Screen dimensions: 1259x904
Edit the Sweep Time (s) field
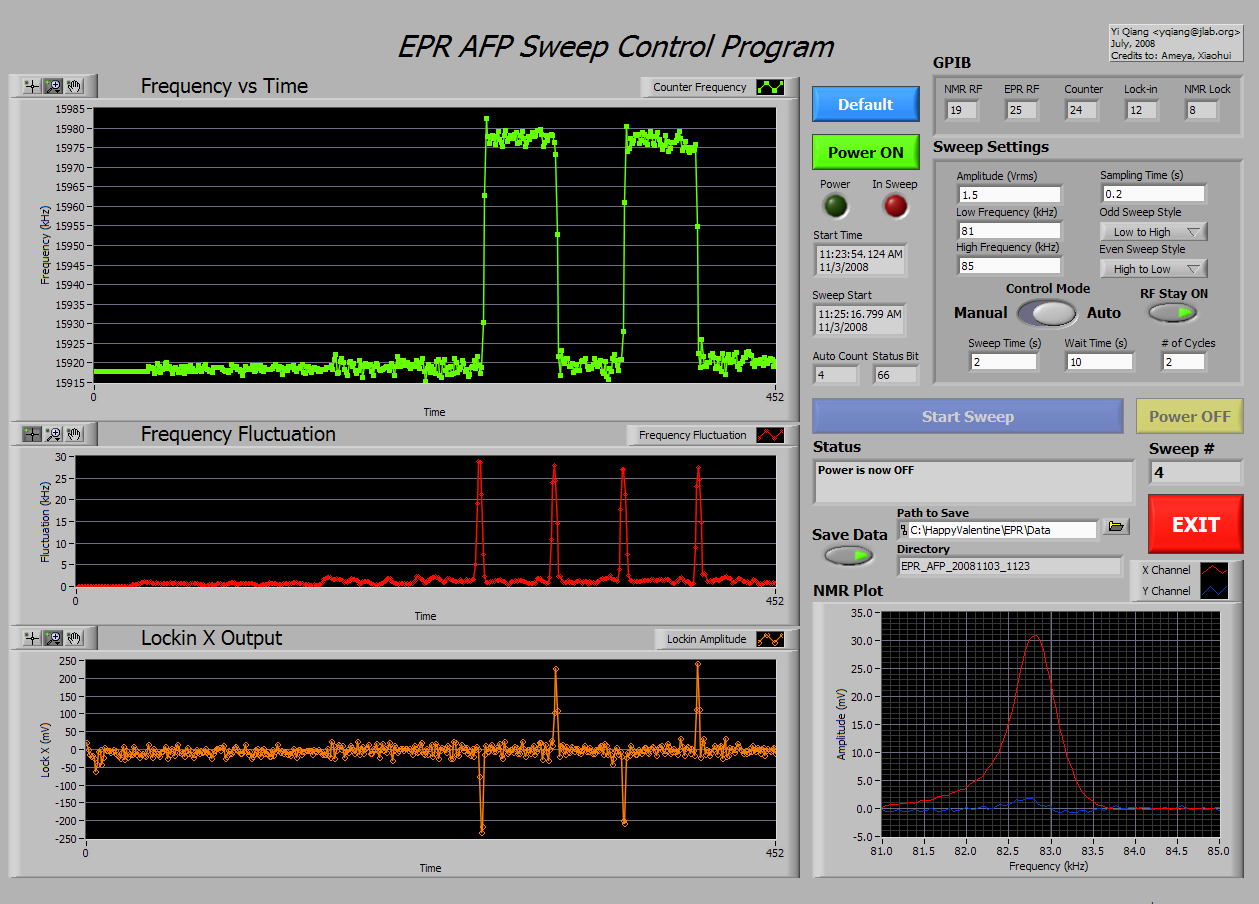coord(1003,361)
